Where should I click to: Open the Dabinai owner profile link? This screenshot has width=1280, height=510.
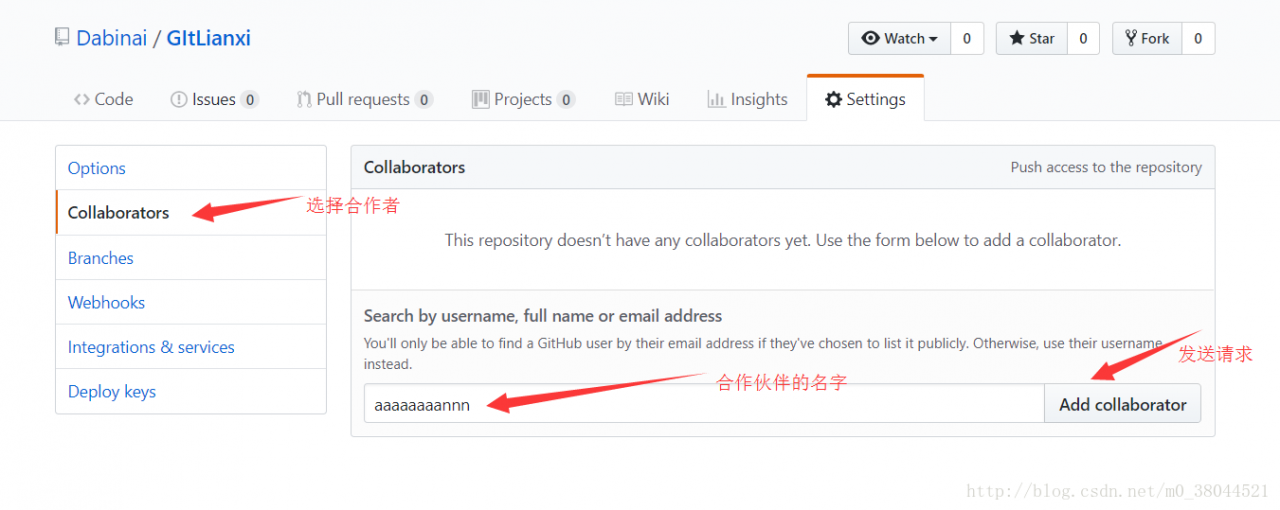click(111, 39)
